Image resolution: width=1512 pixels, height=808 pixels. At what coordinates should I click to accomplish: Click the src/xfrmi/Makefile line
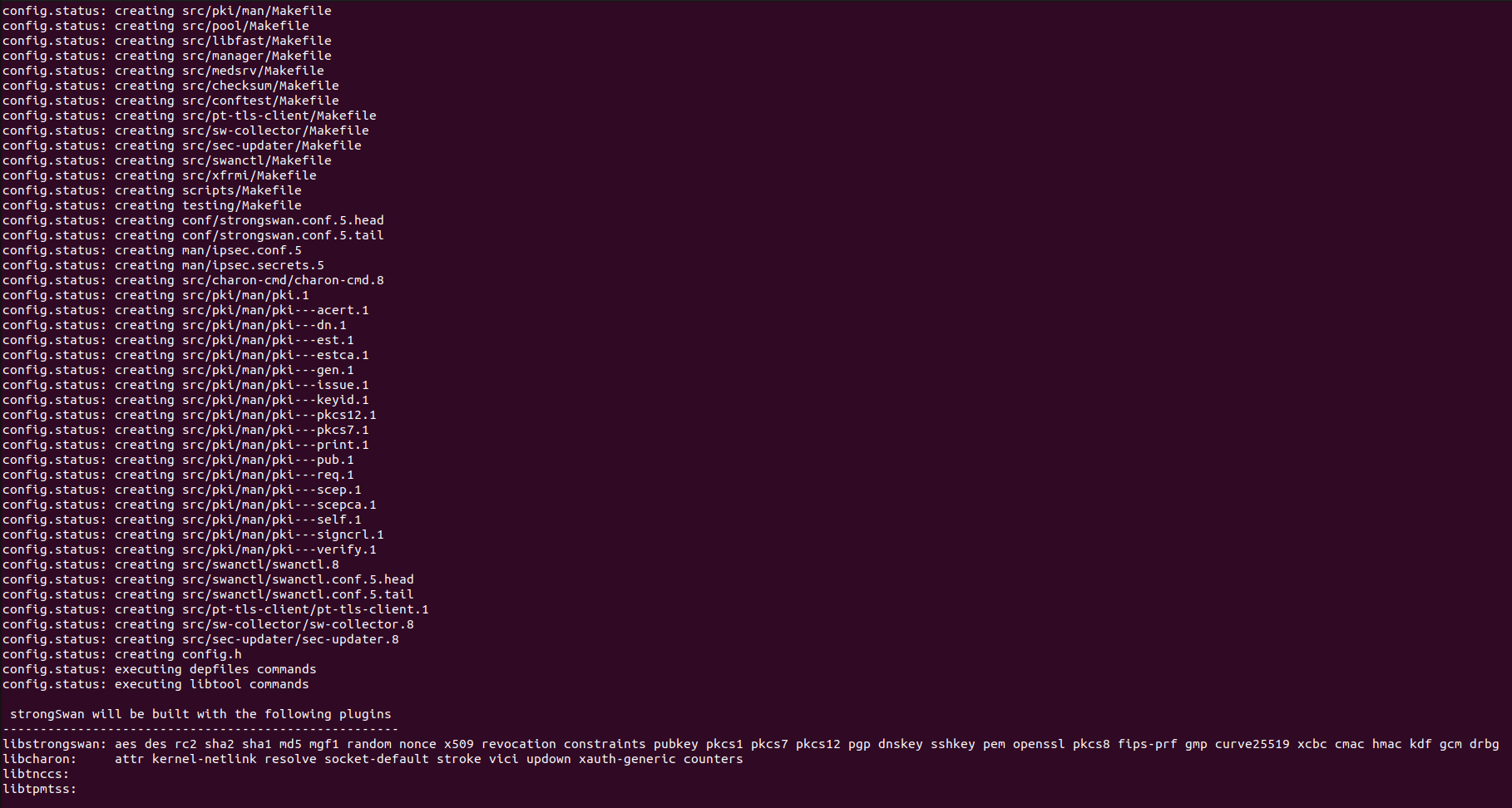(x=249, y=175)
